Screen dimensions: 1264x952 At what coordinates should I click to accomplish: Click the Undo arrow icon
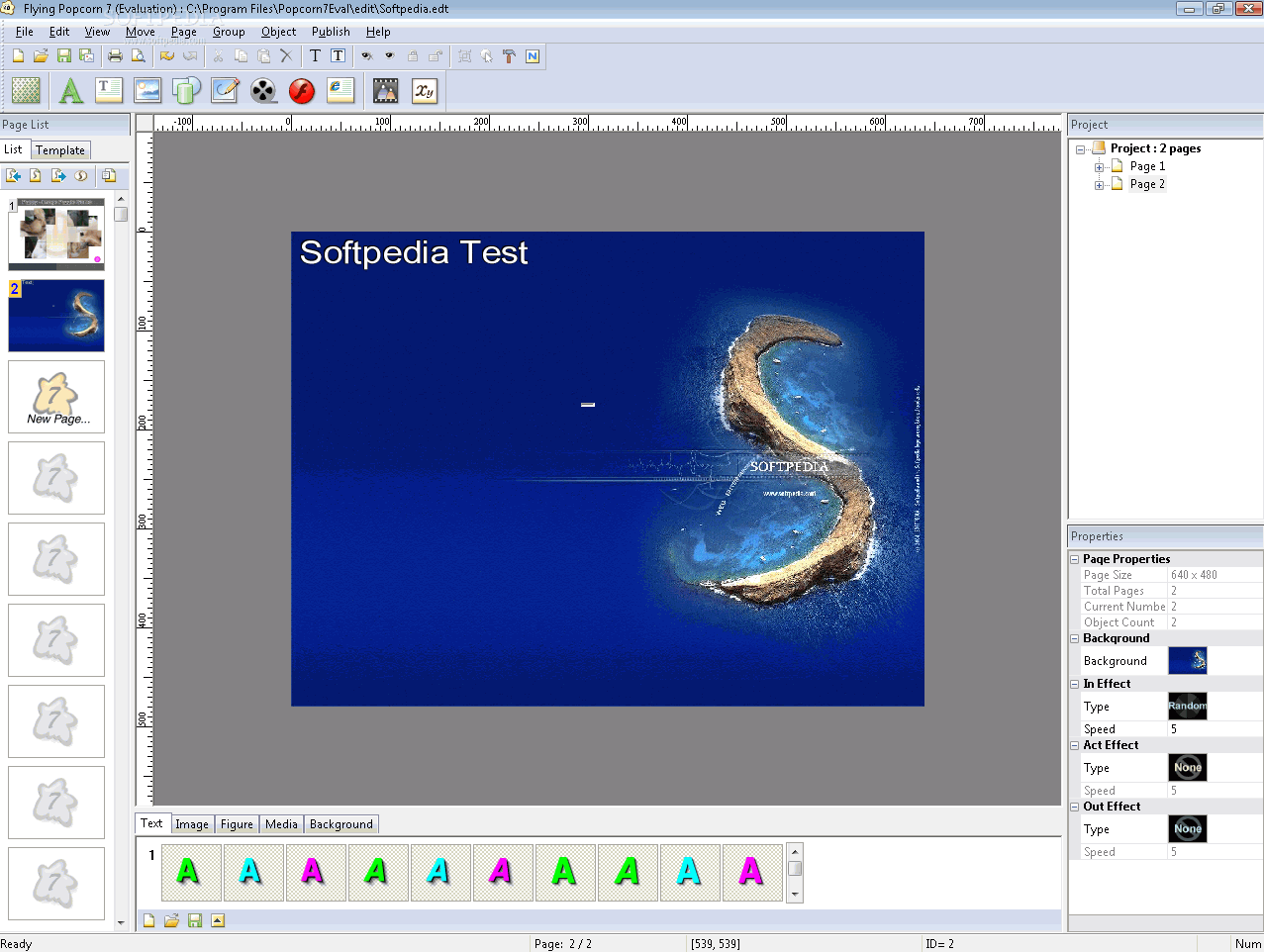click(x=166, y=56)
